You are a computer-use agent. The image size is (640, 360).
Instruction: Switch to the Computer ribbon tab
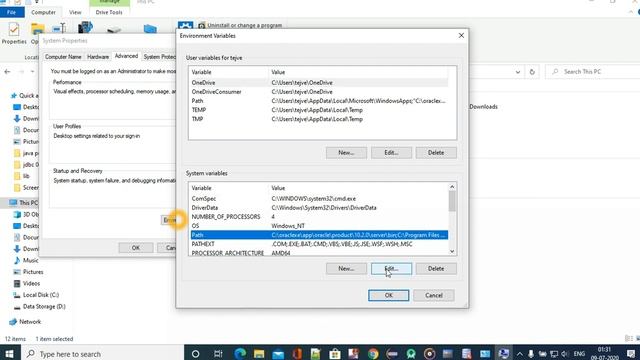point(43,12)
